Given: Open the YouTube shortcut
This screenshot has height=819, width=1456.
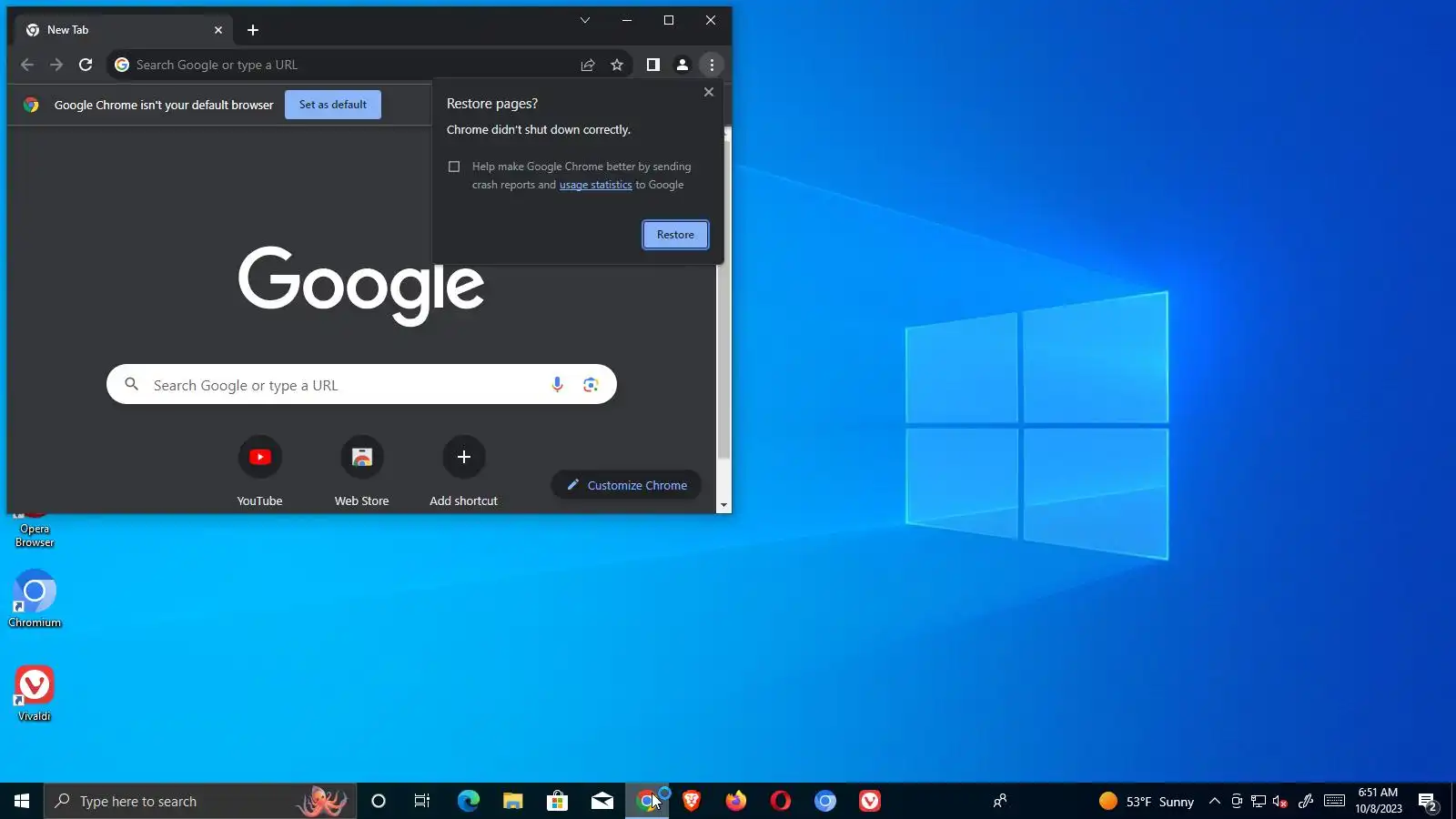Looking at the screenshot, I should click(260, 470).
